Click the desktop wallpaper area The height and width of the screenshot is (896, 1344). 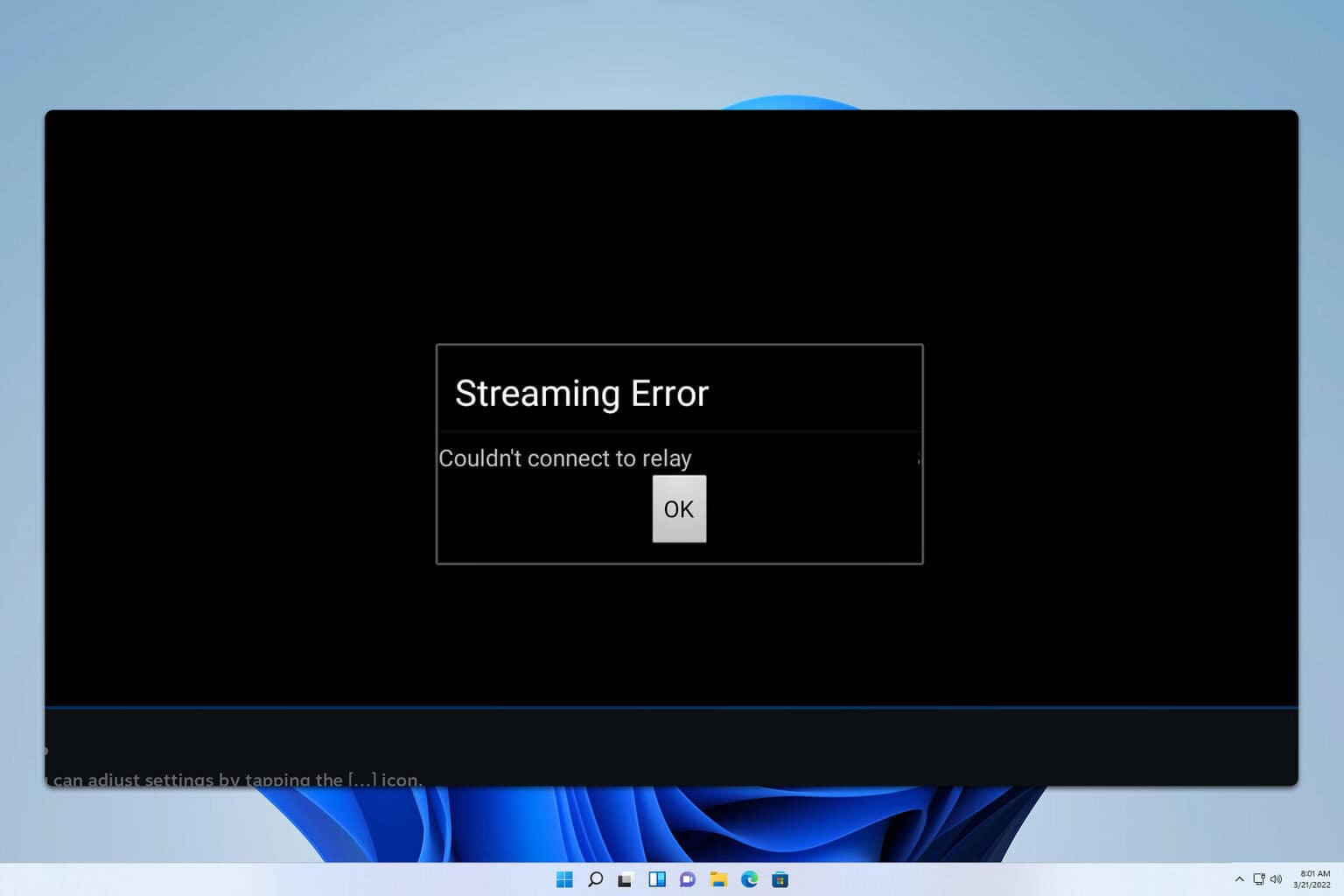pyautogui.click(x=262, y=52)
